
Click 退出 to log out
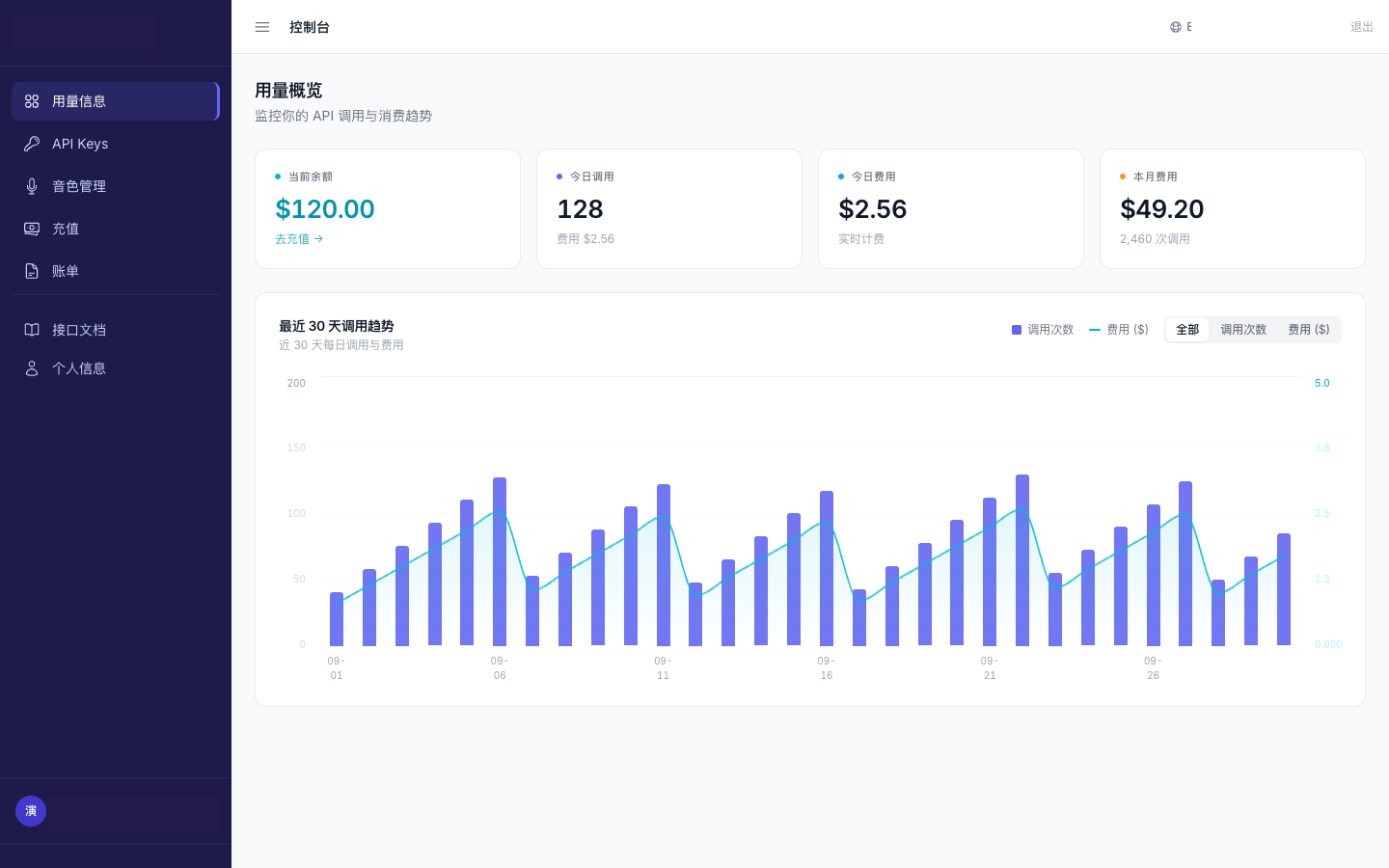click(x=1362, y=27)
